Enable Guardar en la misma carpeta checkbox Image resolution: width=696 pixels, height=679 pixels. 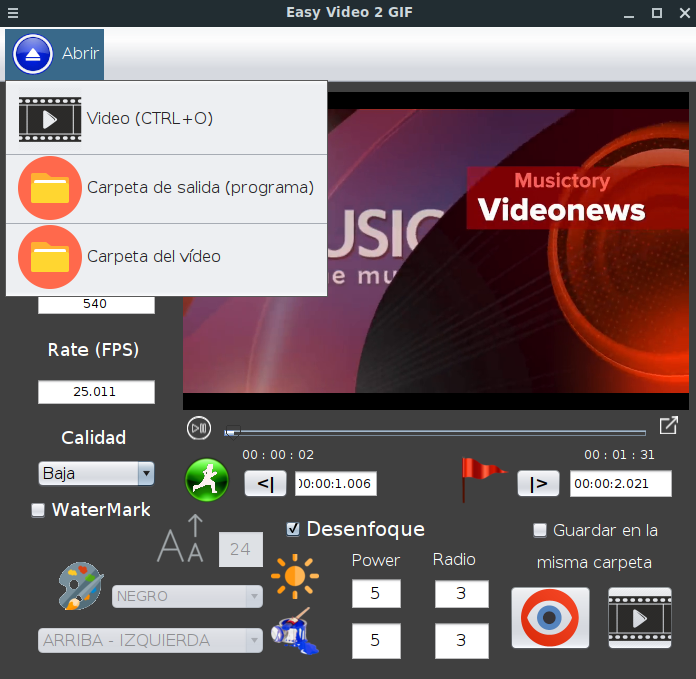540,530
